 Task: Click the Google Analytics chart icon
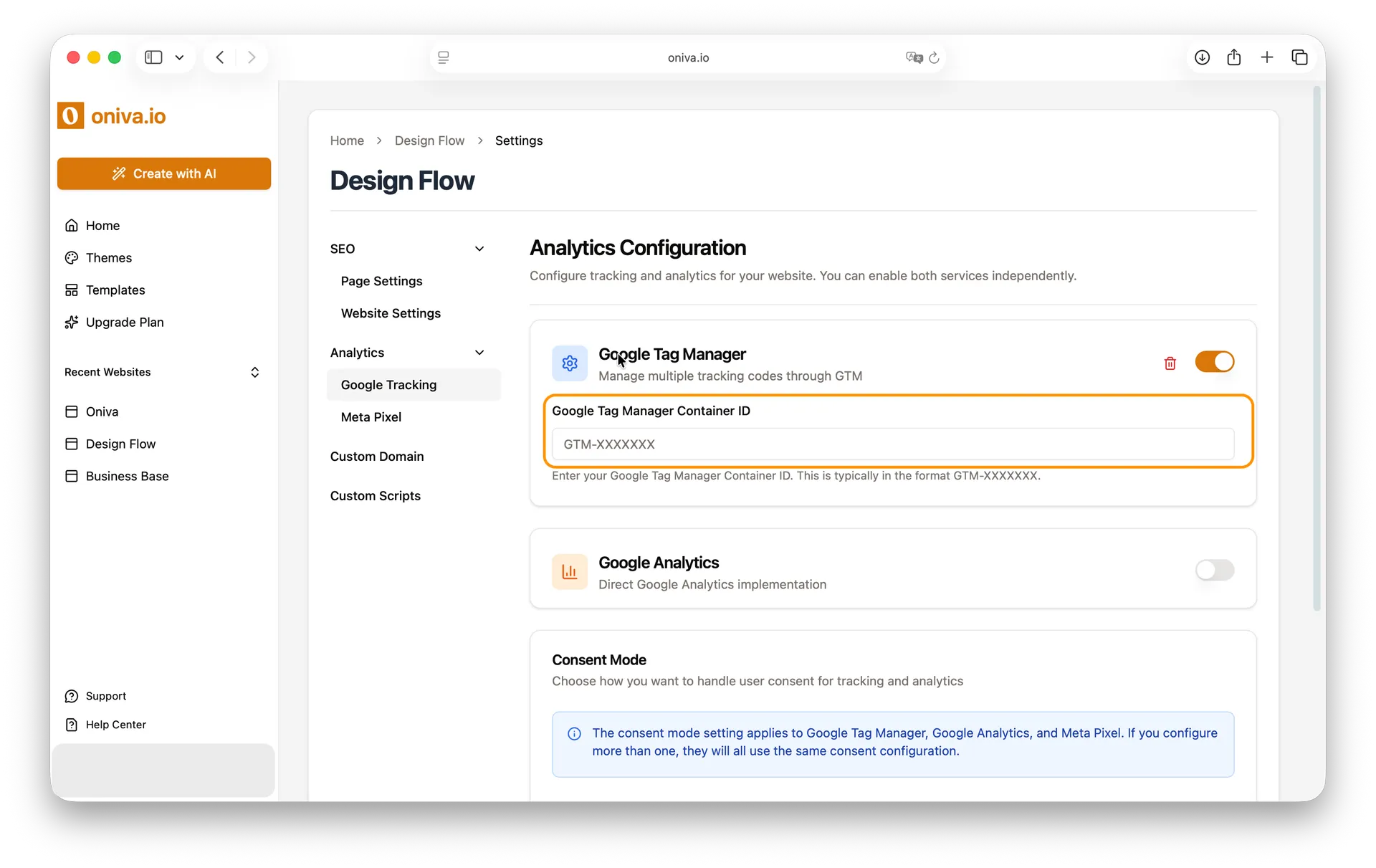(x=568, y=571)
